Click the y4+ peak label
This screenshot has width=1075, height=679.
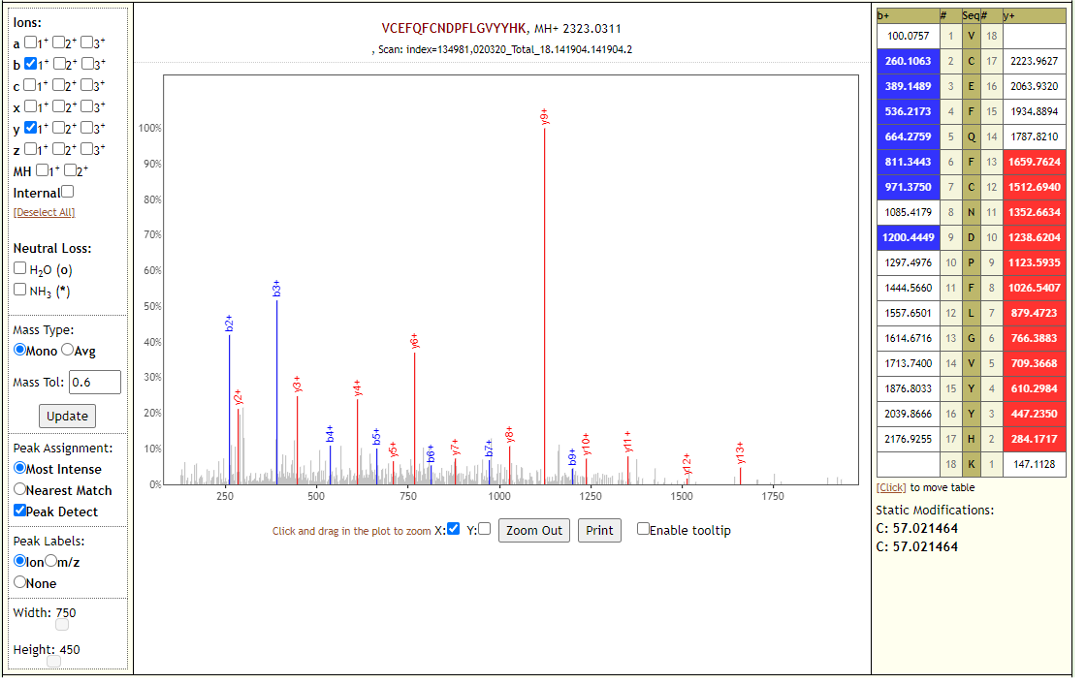(357, 388)
